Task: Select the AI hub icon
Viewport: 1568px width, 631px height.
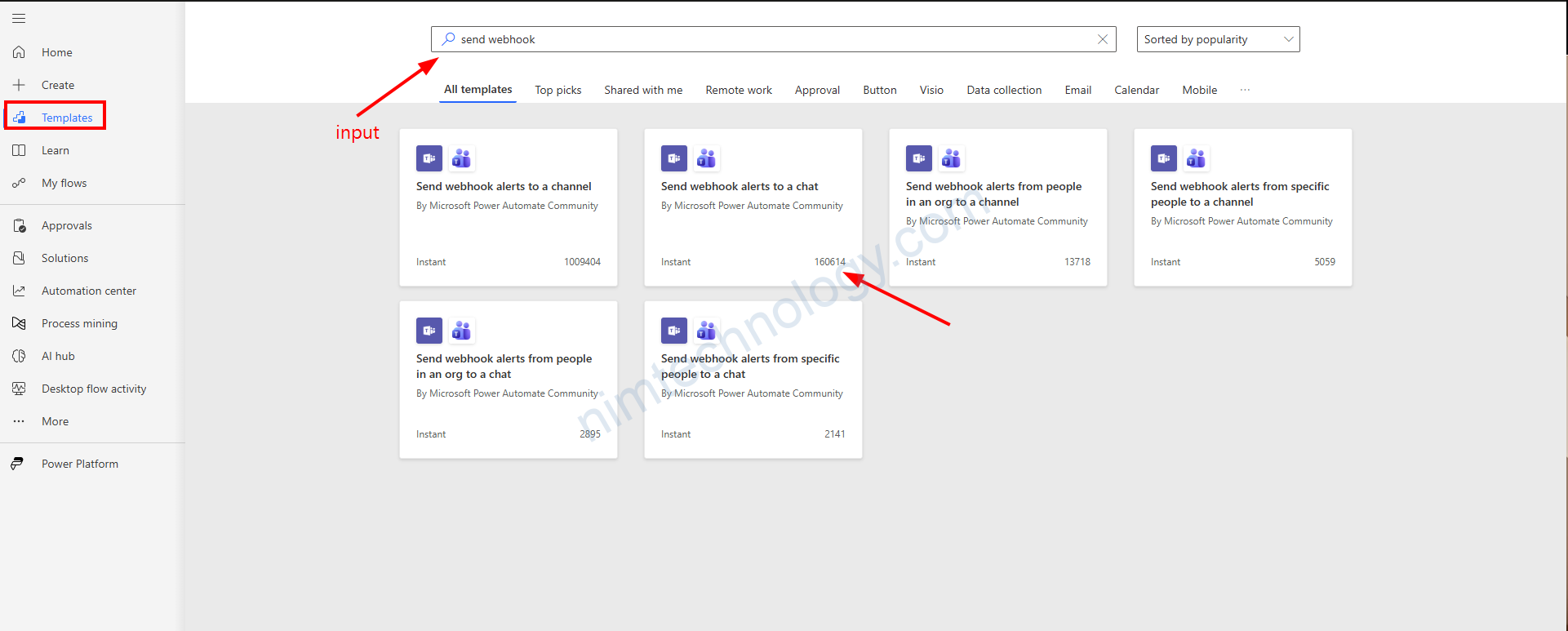Action: (x=19, y=356)
